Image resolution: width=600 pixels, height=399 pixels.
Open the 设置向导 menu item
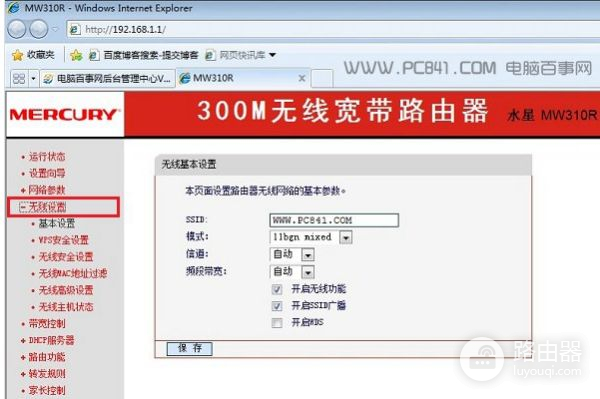[x=47, y=173]
